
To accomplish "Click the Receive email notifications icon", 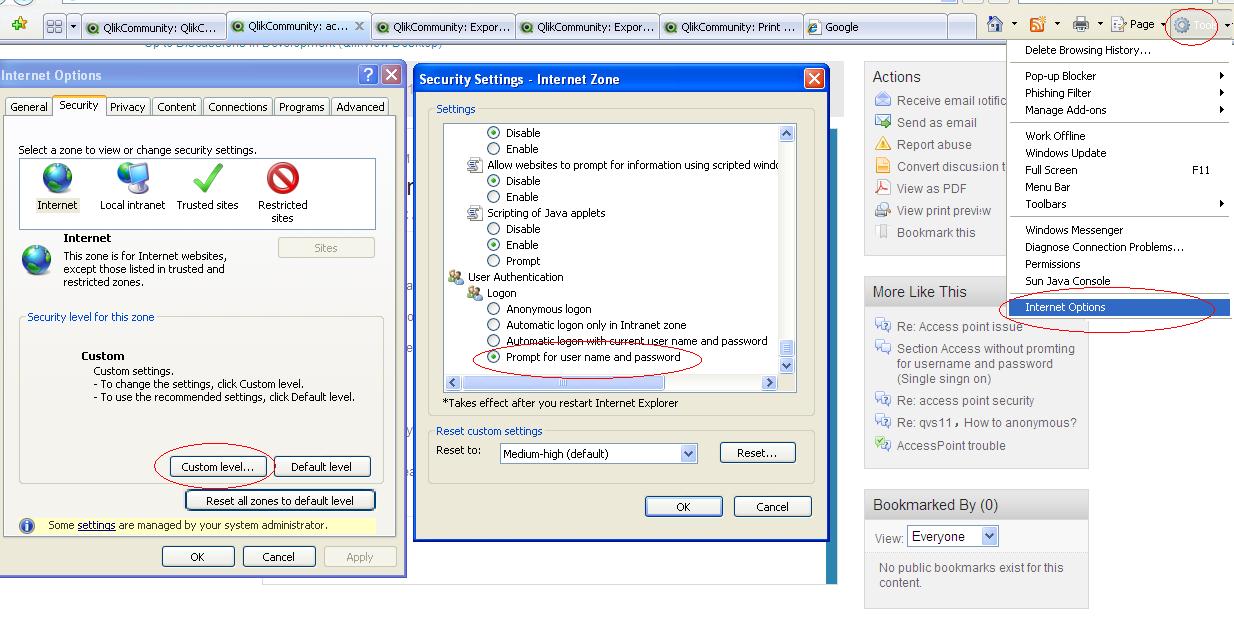I will tap(883, 100).
